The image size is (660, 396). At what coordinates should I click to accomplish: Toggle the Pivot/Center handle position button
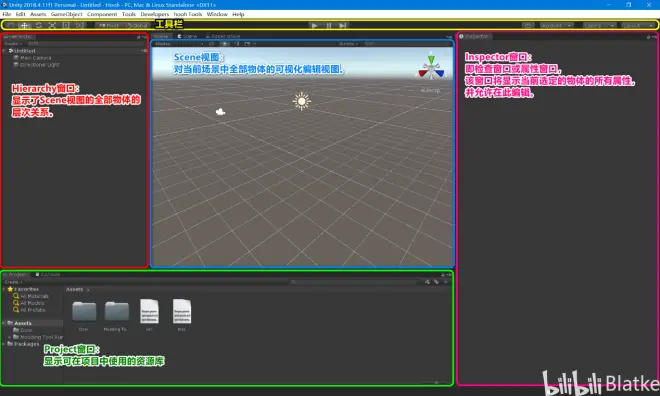[109, 26]
